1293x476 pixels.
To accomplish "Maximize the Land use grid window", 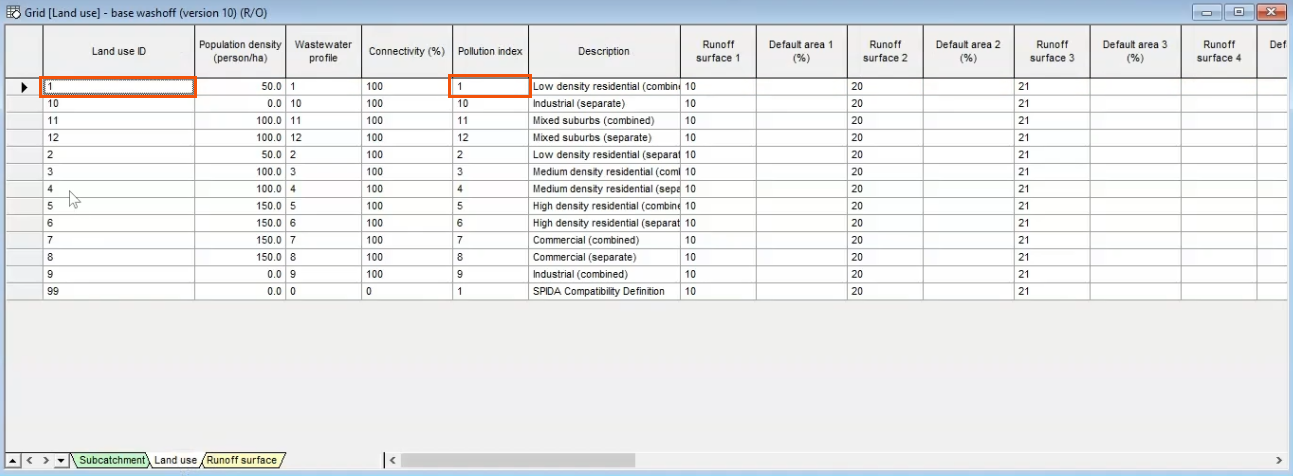I will tap(1238, 12).
